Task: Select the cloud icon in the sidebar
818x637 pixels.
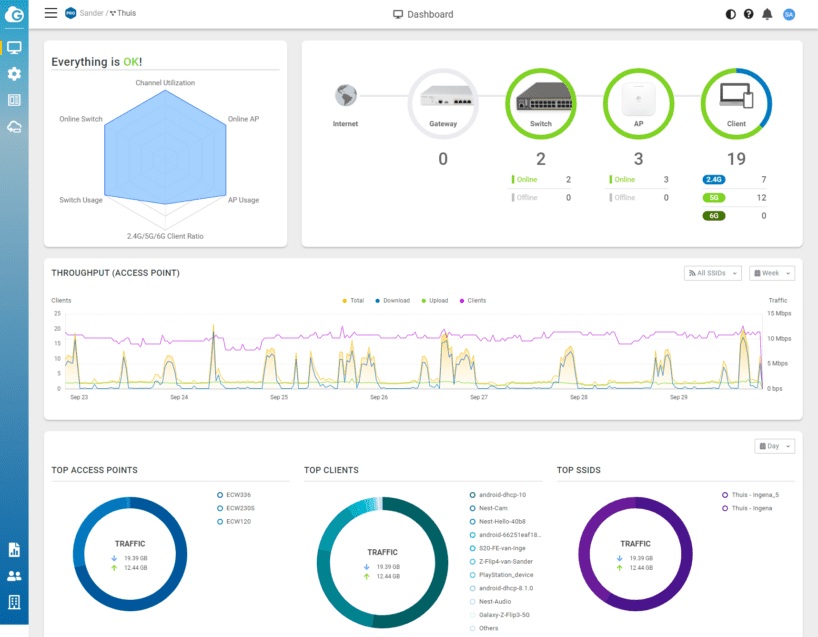Action: click(x=13, y=127)
